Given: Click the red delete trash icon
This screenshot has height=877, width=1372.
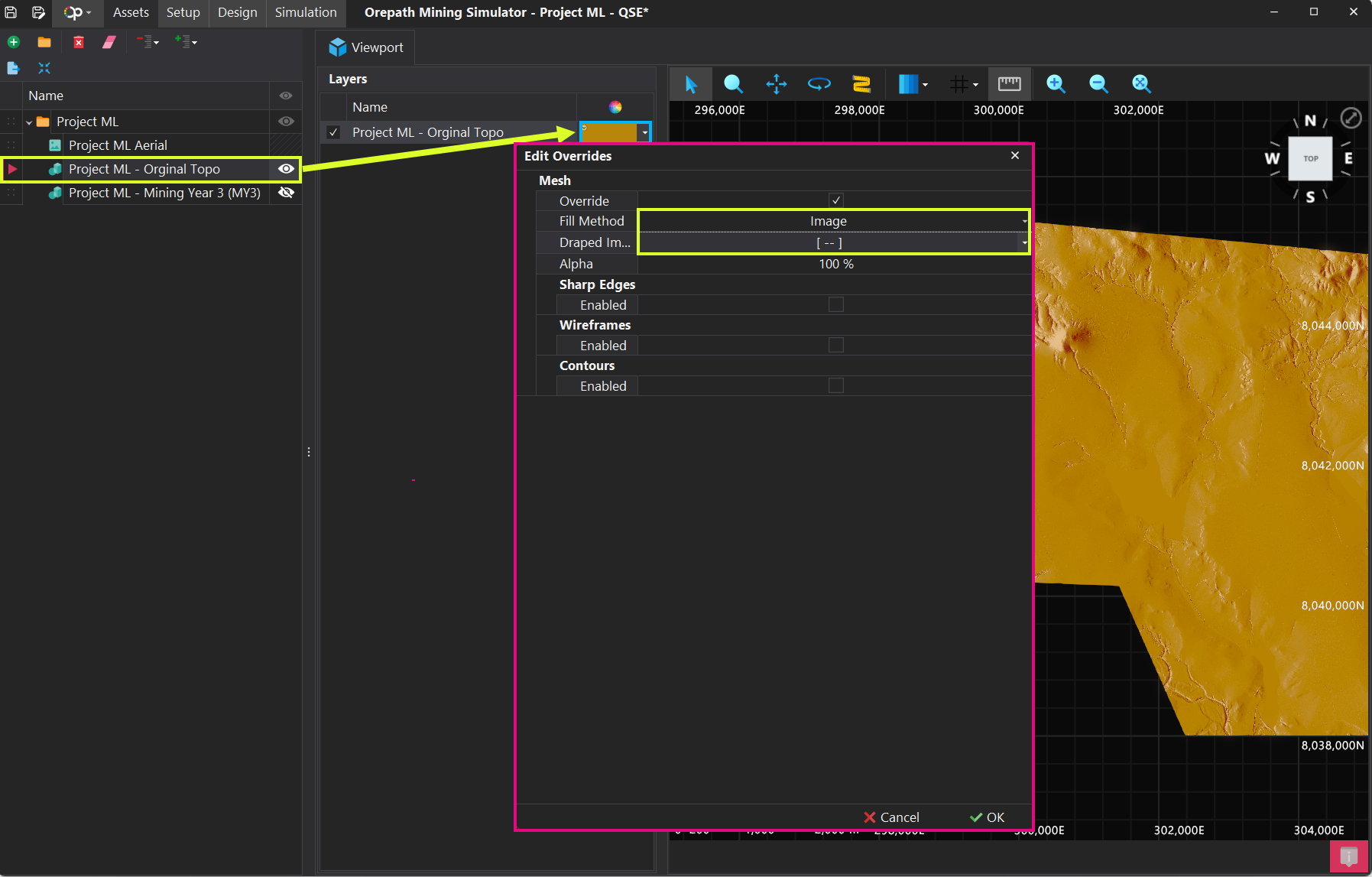Looking at the screenshot, I should coord(79,42).
